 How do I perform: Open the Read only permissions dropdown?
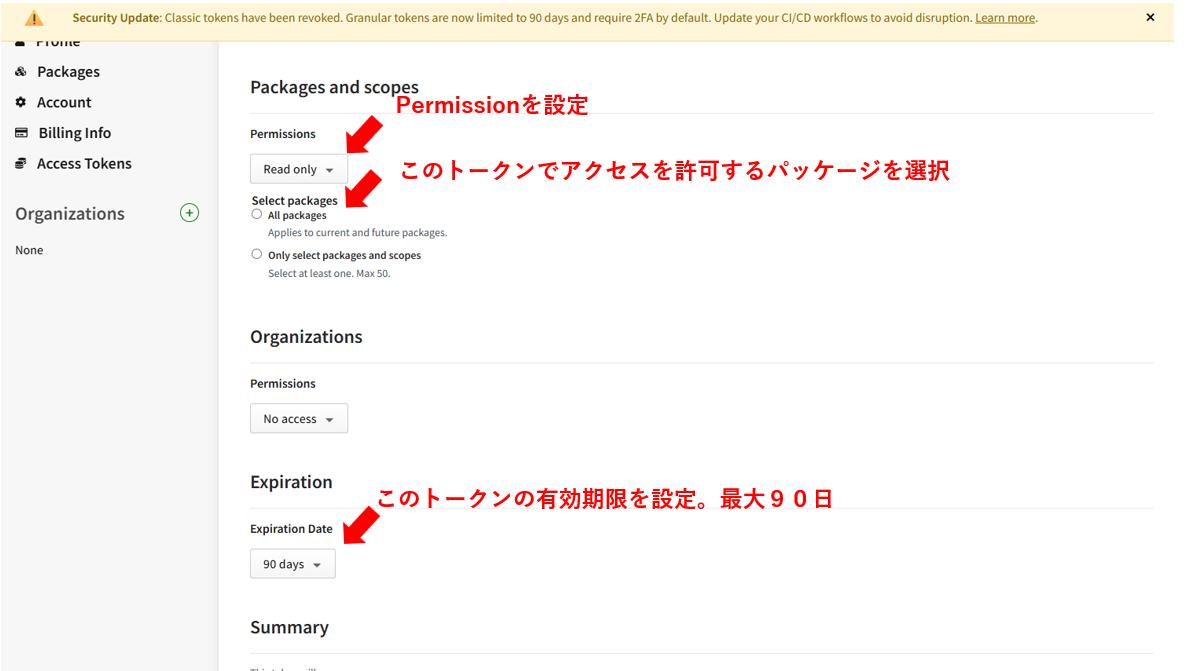pyautogui.click(x=298, y=169)
